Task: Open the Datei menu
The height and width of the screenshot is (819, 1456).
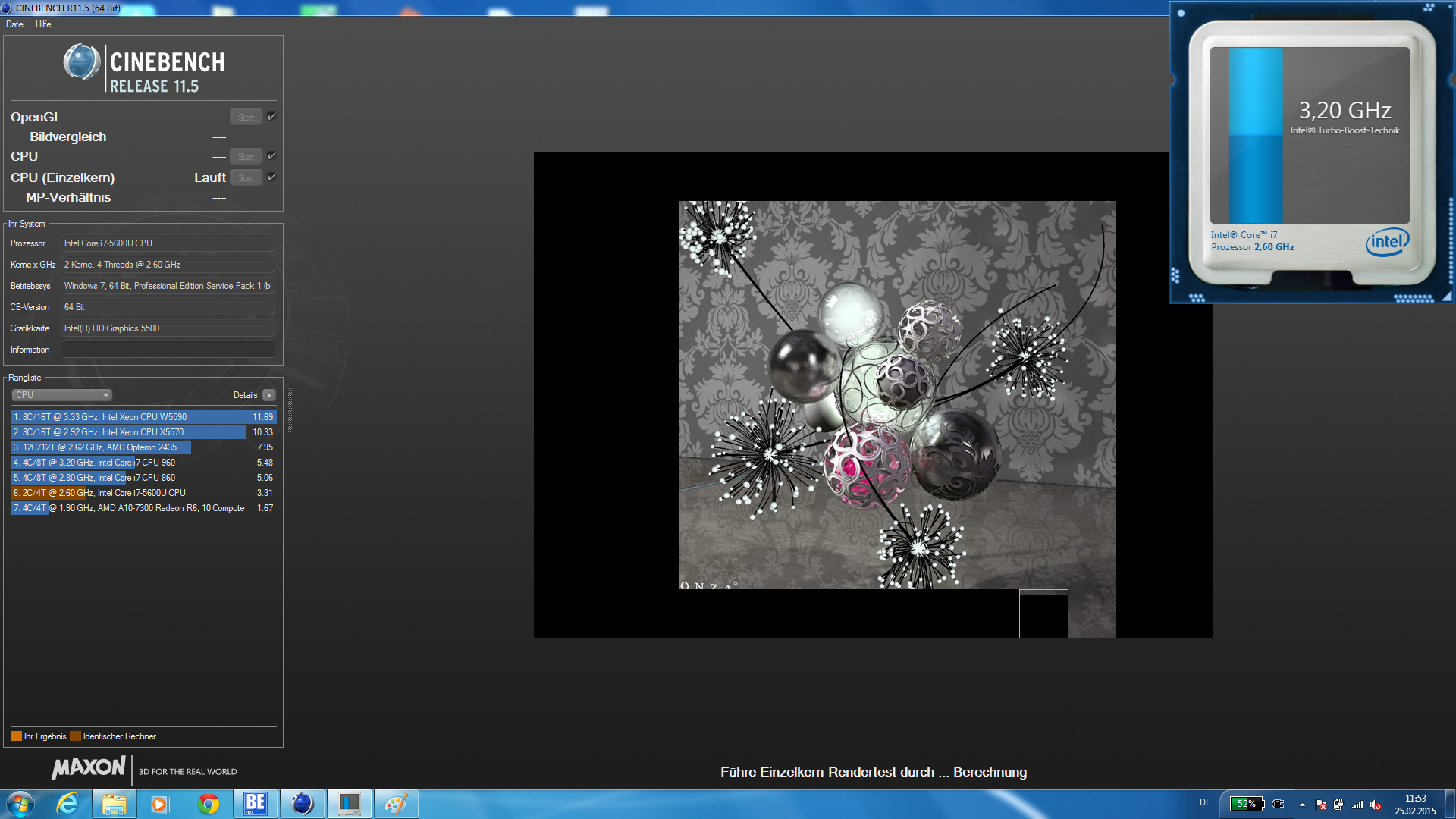Action: click(x=15, y=24)
